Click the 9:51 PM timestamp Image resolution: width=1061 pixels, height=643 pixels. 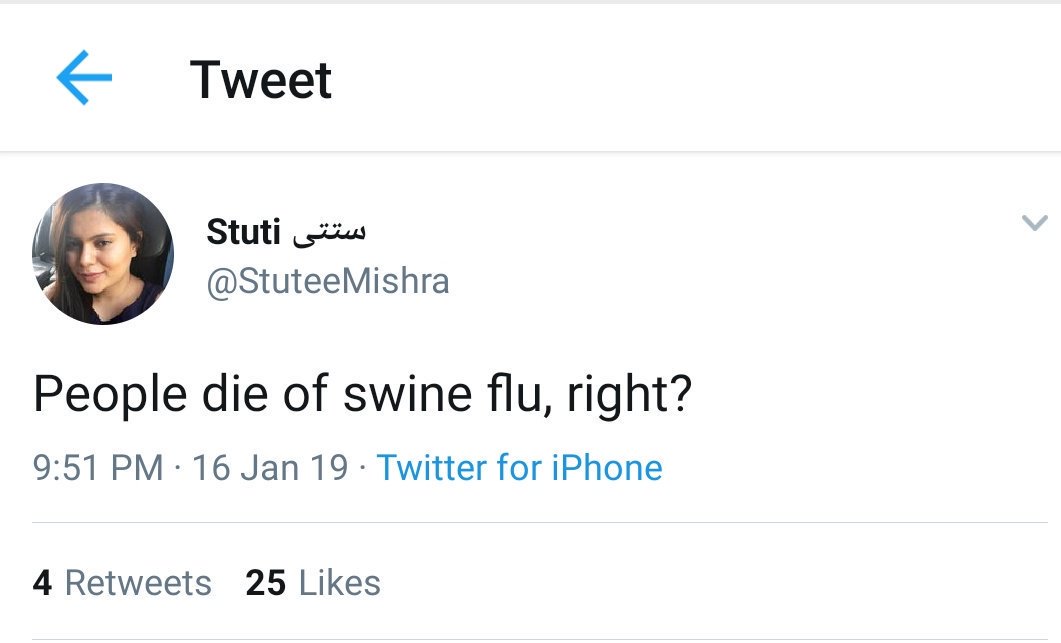pos(98,468)
